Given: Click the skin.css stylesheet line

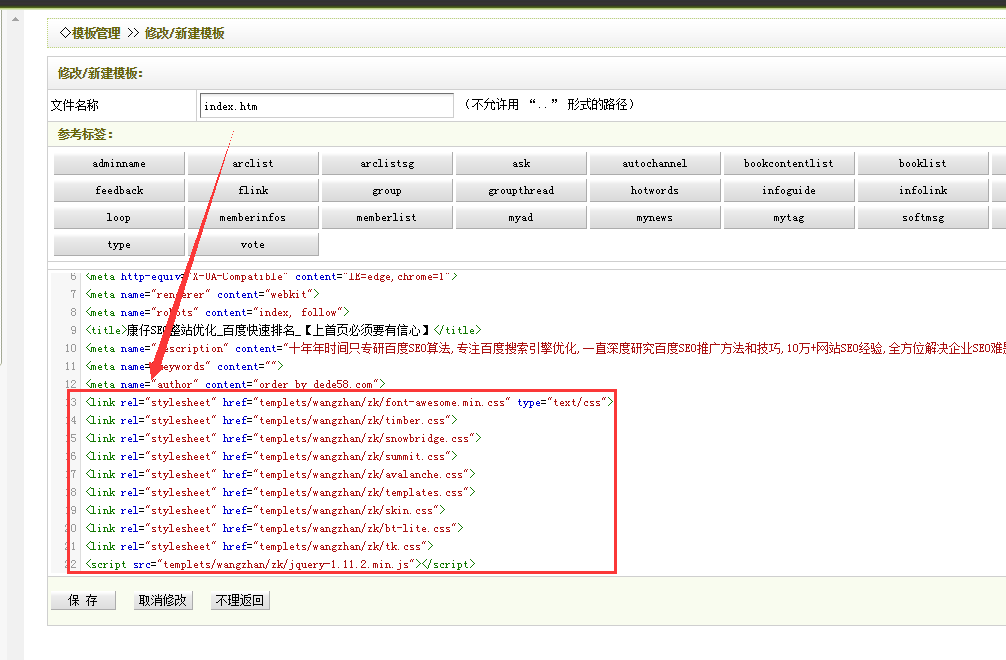Looking at the screenshot, I should pyautogui.click(x=266, y=510).
